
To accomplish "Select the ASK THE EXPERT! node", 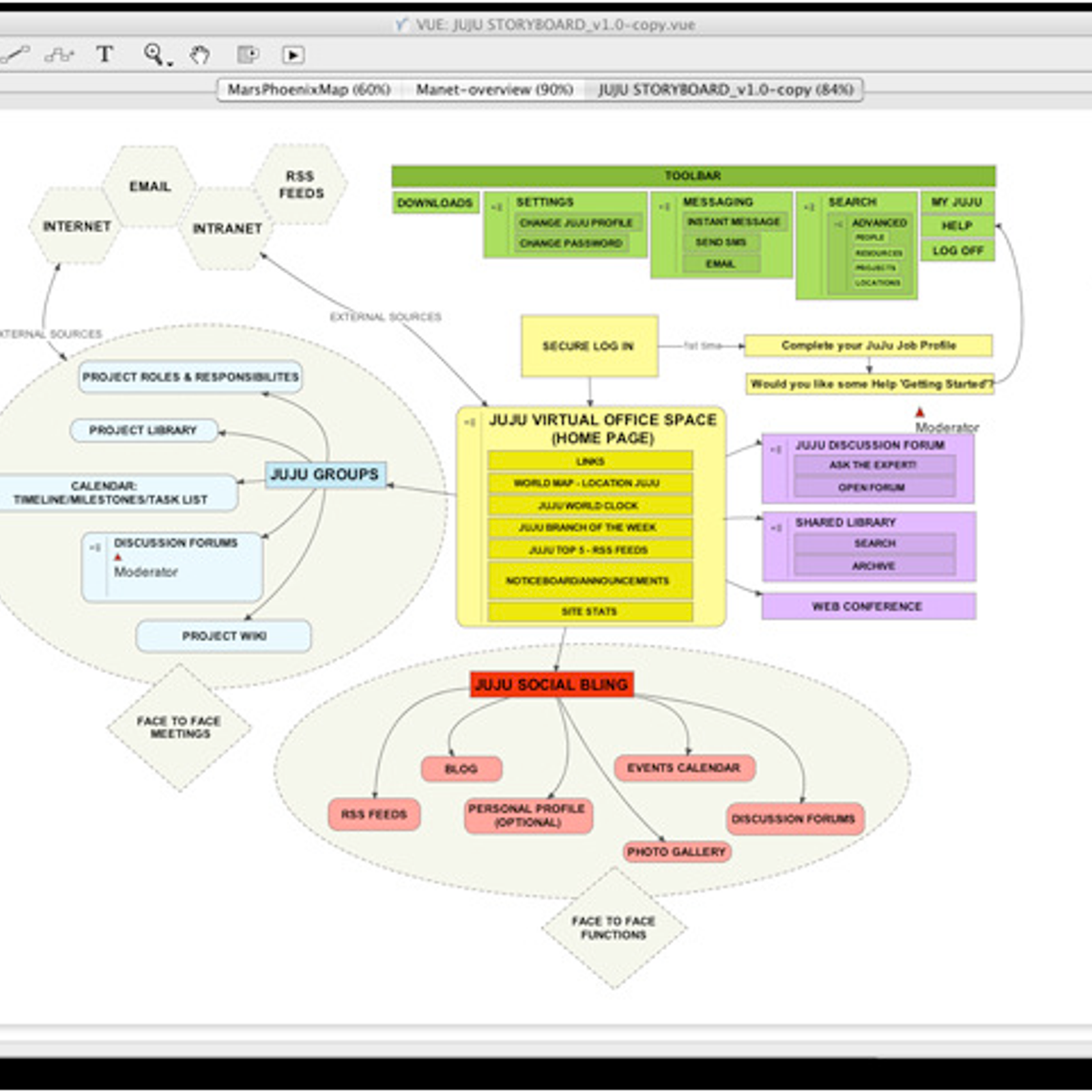I will click(x=874, y=465).
